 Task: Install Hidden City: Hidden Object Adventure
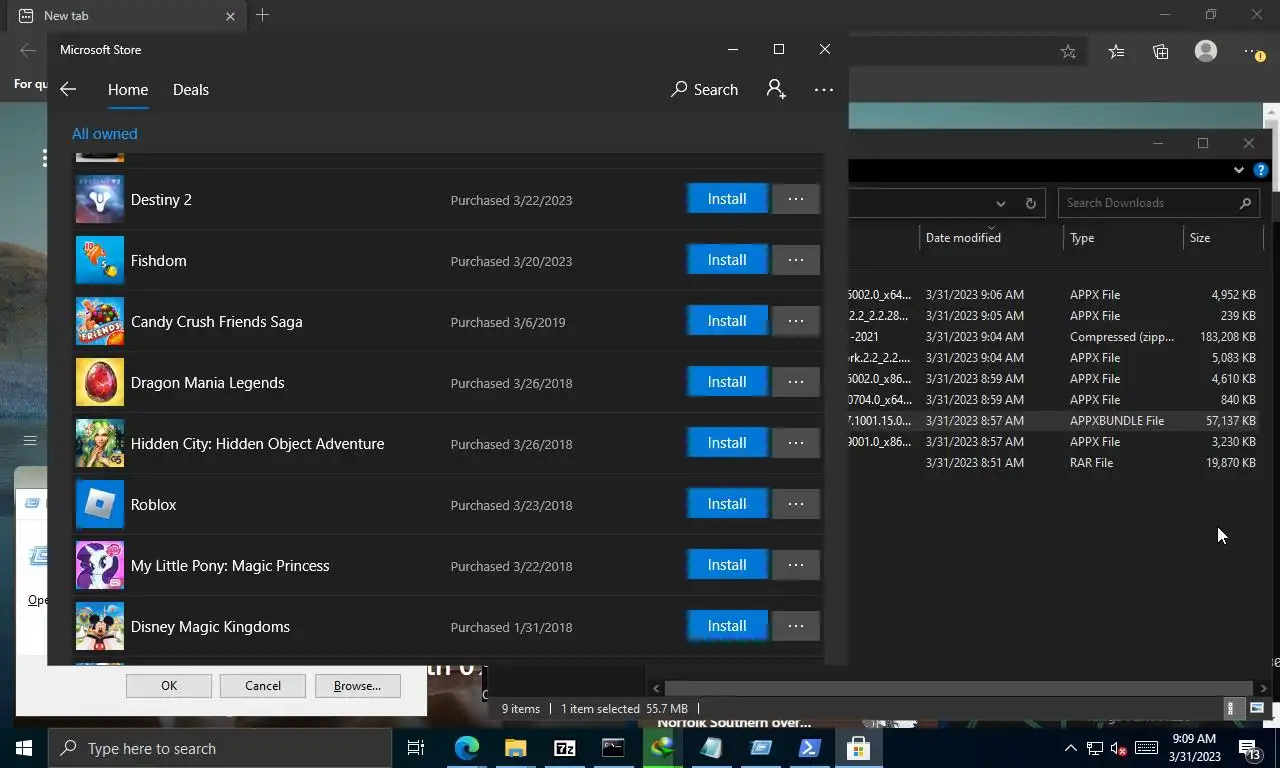[x=727, y=443]
